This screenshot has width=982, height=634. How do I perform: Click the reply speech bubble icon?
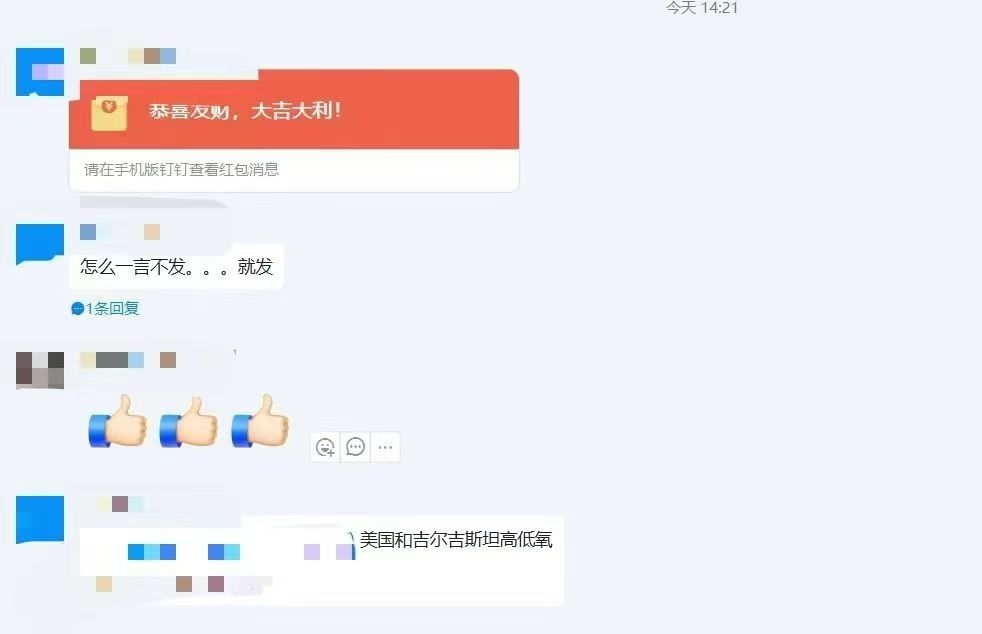pyautogui.click(x=355, y=447)
